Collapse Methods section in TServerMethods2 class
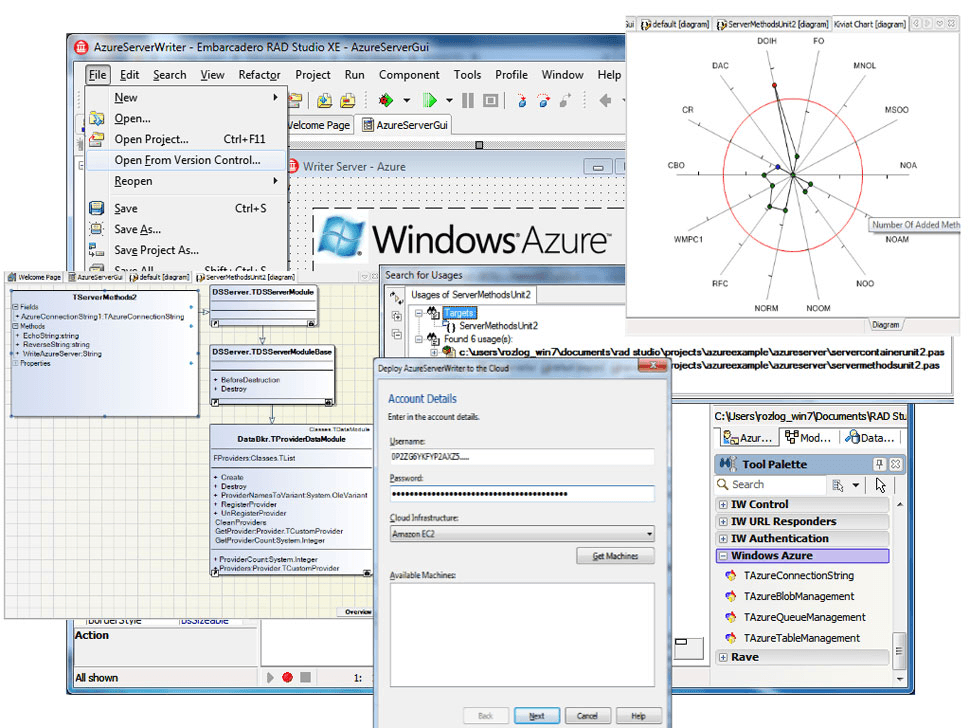Screen dimensions: 970x728 pos(15,326)
